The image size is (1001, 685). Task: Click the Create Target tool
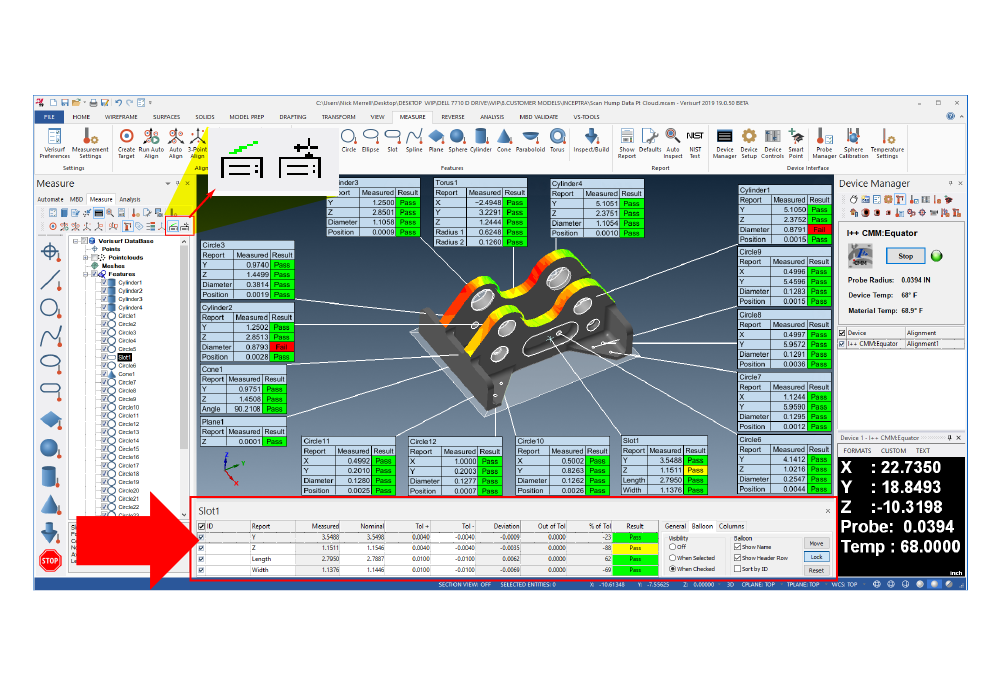point(126,143)
